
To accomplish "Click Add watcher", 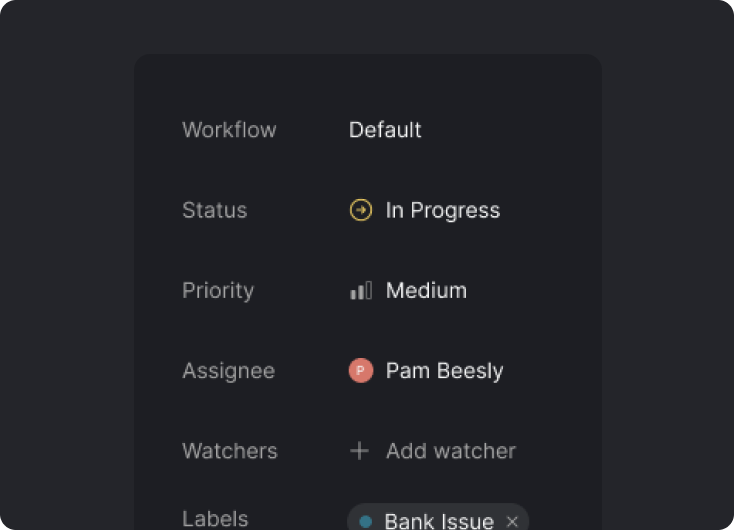I will point(450,451).
